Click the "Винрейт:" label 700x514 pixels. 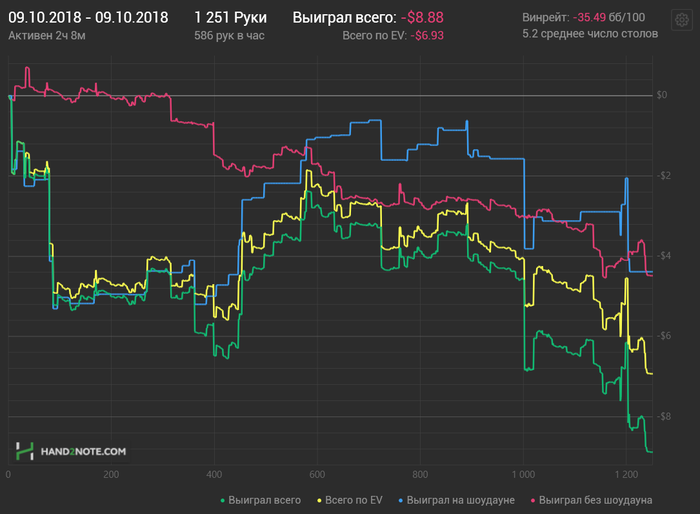(x=546, y=17)
